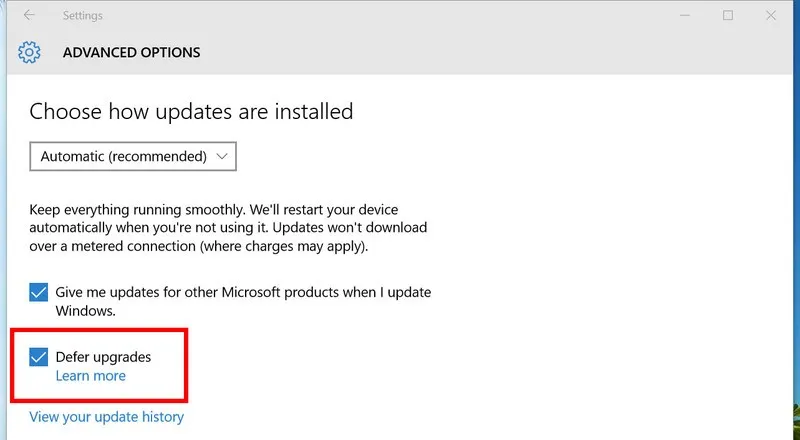Click the ADVANCED OPTIONS page title

tap(131, 52)
